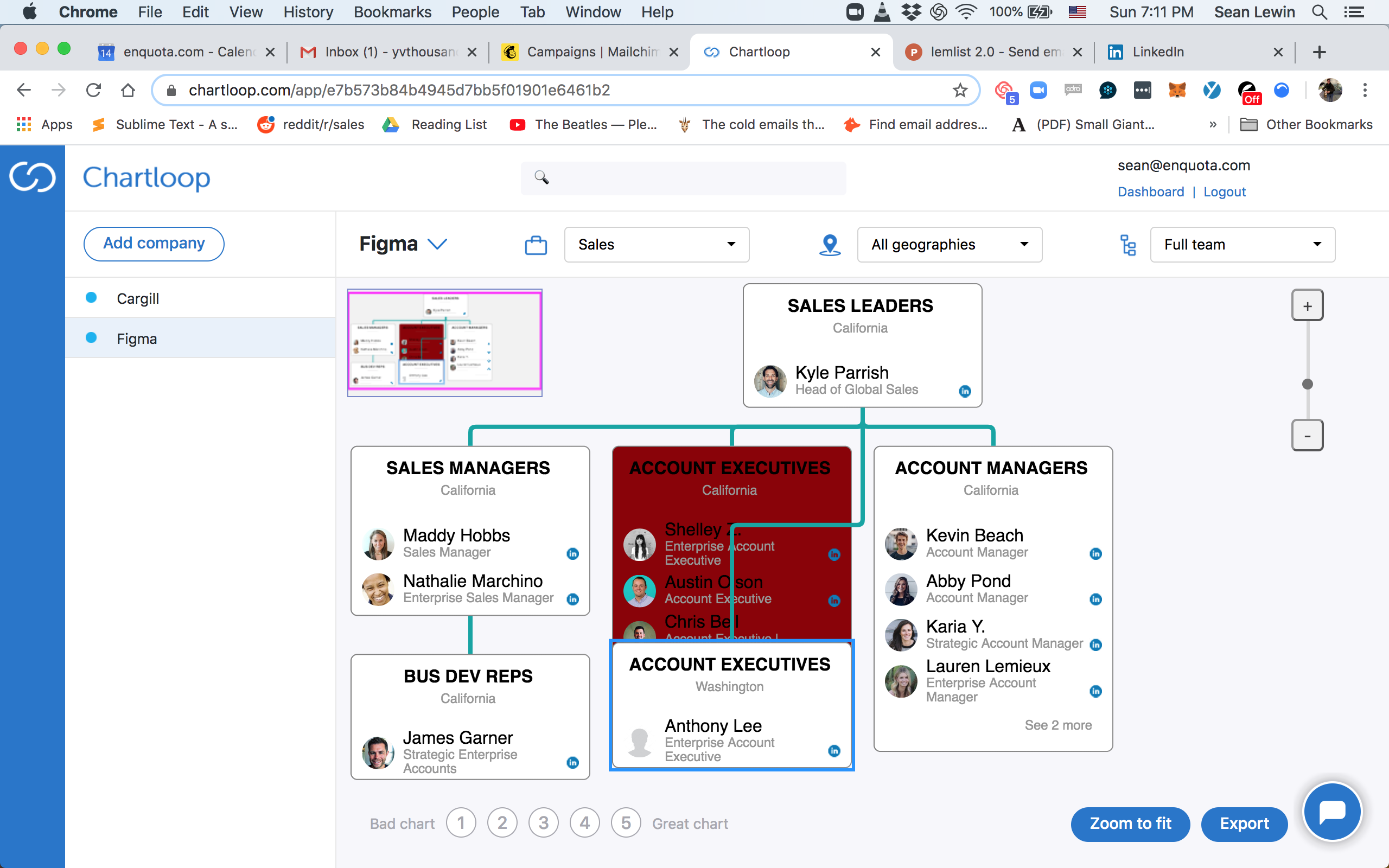Export the org chart

coord(1244,824)
